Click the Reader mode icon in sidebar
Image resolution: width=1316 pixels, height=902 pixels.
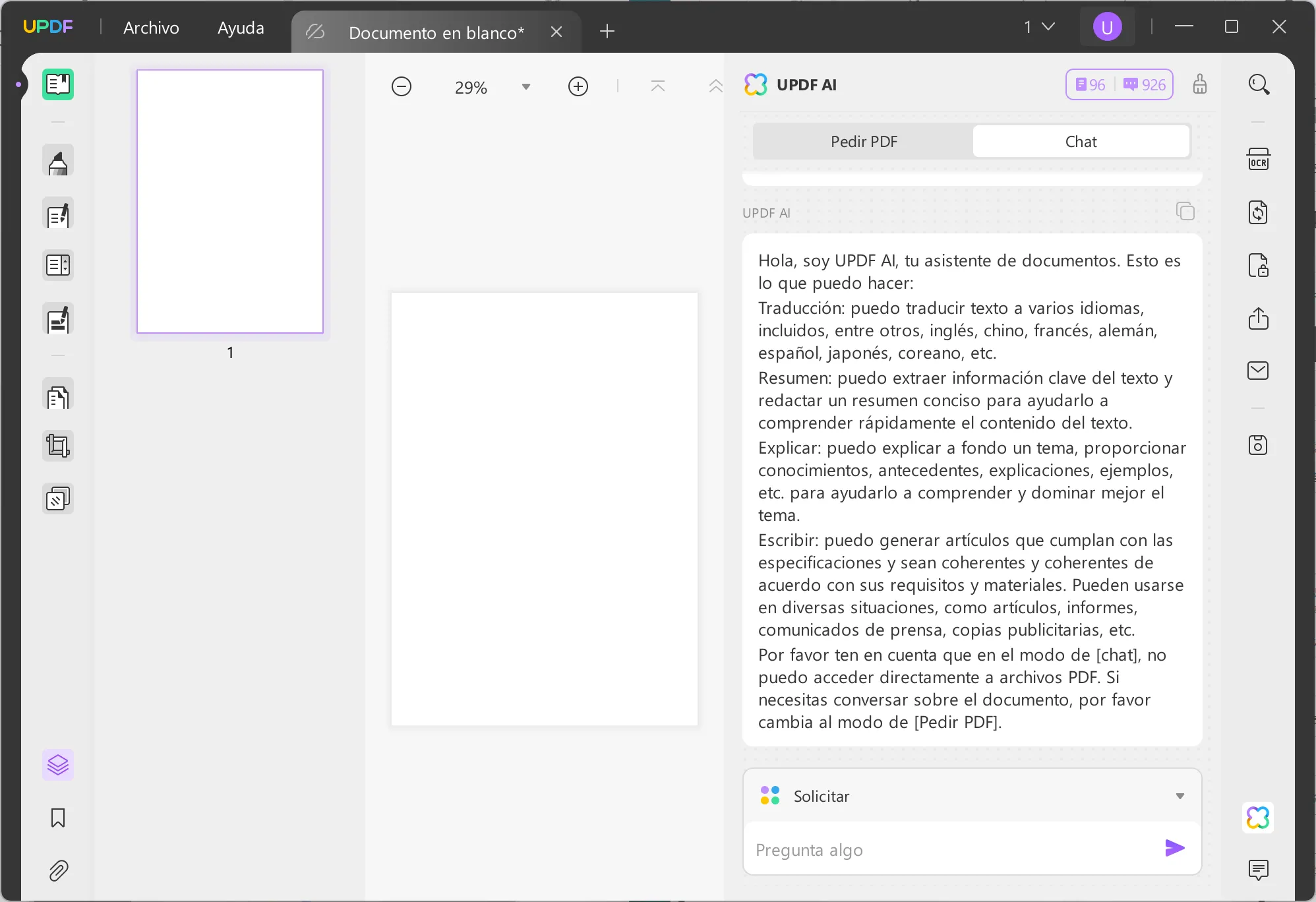(x=58, y=84)
